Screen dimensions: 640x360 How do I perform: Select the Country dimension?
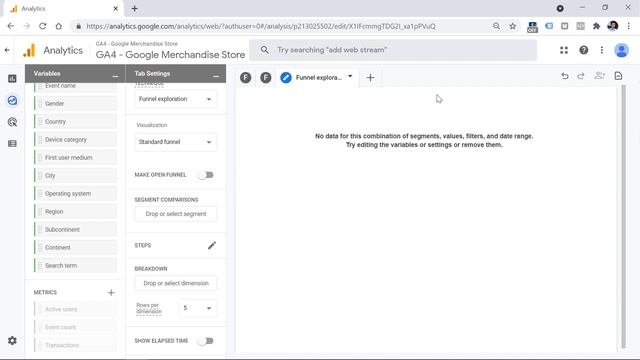[x=76, y=122]
